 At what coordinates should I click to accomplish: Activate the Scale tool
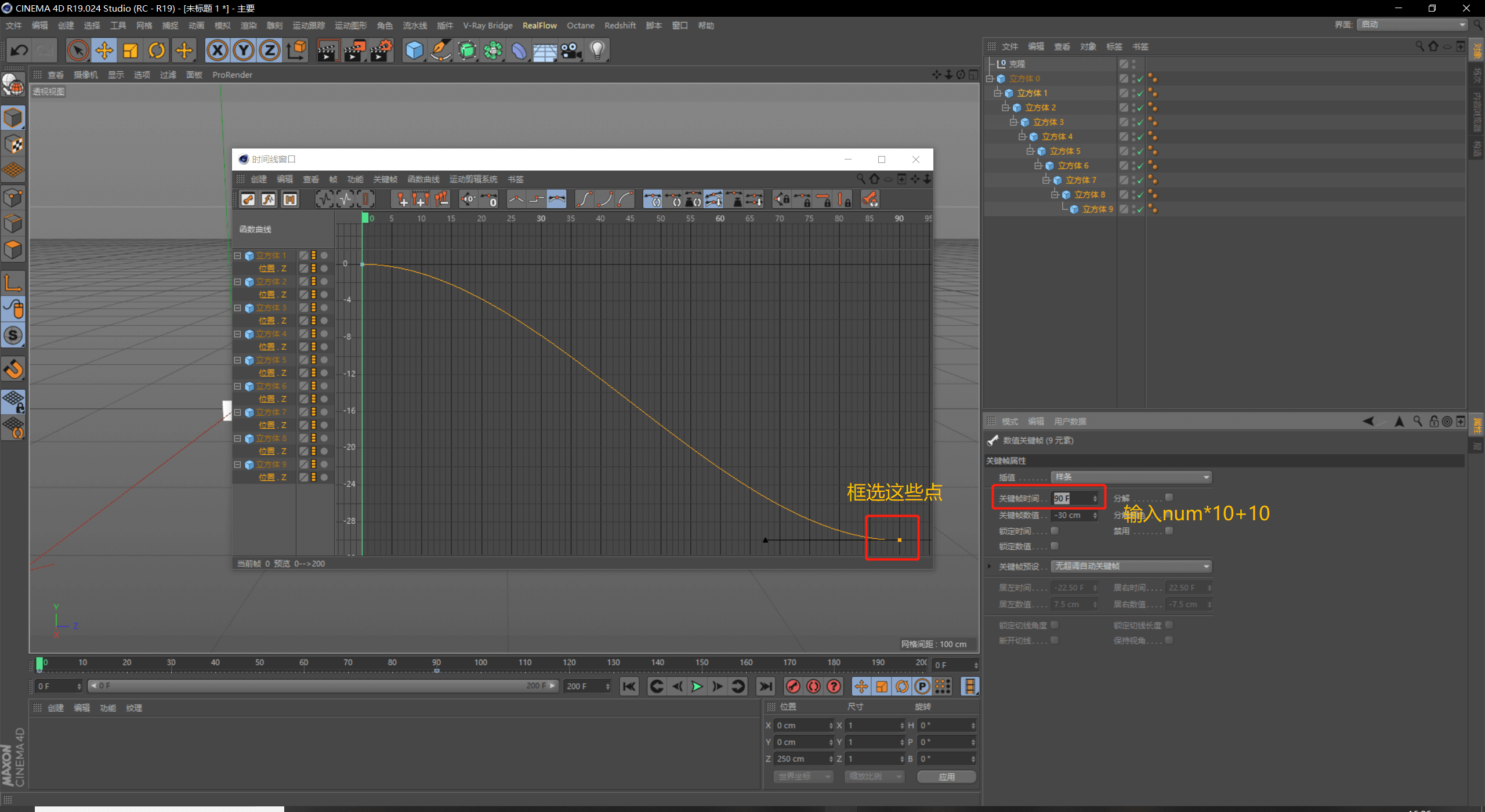point(131,50)
